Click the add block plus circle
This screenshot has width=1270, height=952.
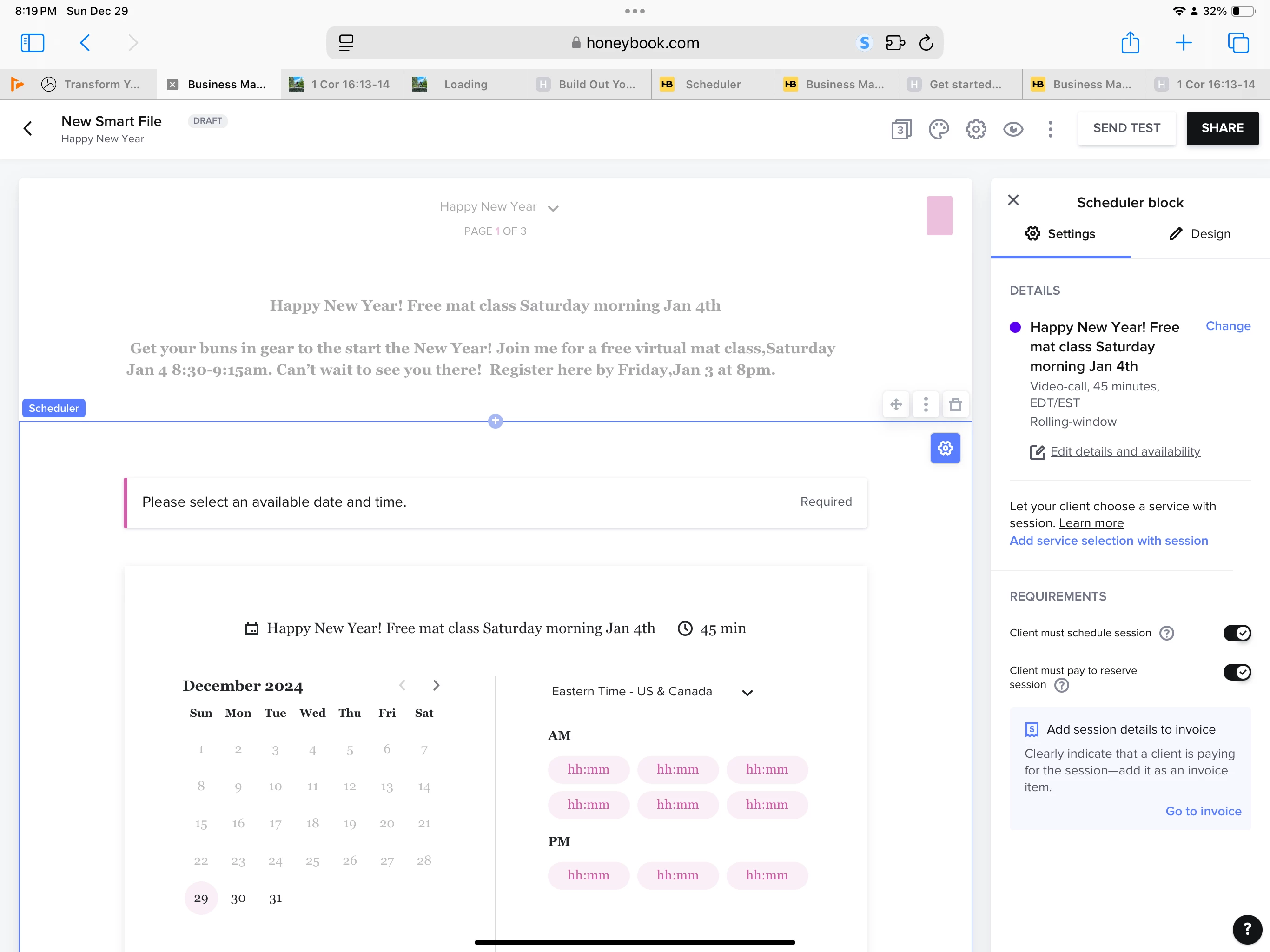pyautogui.click(x=495, y=421)
